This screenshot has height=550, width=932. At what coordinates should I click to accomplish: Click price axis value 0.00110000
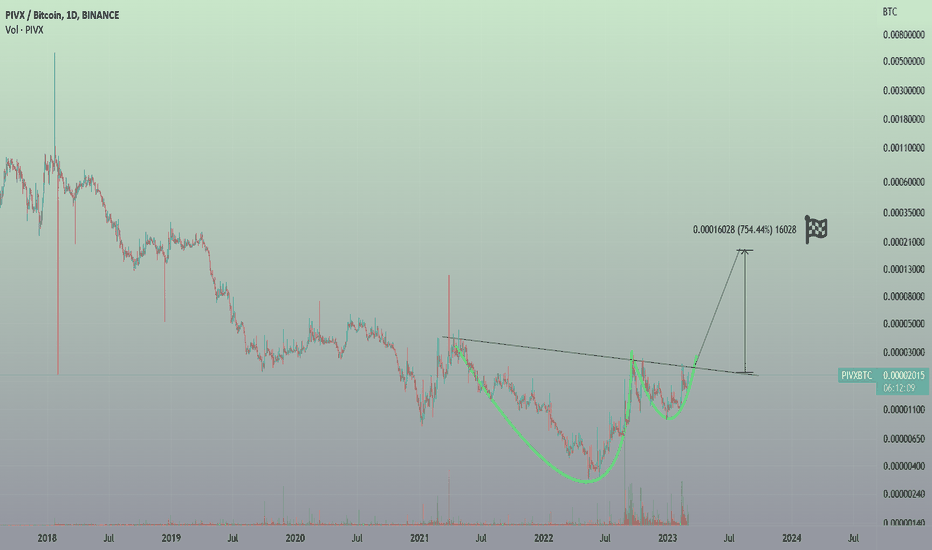[903, 148]
